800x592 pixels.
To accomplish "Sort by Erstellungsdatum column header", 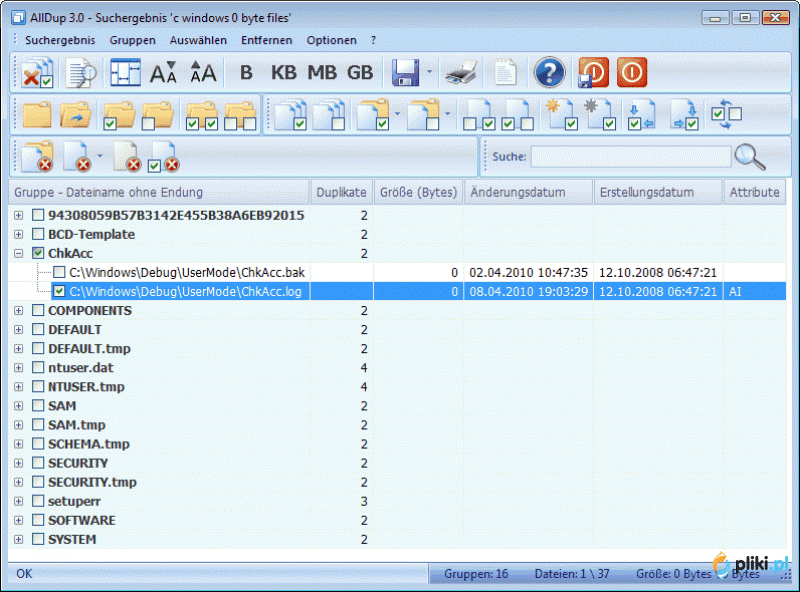I will click(x=658, y=192).
